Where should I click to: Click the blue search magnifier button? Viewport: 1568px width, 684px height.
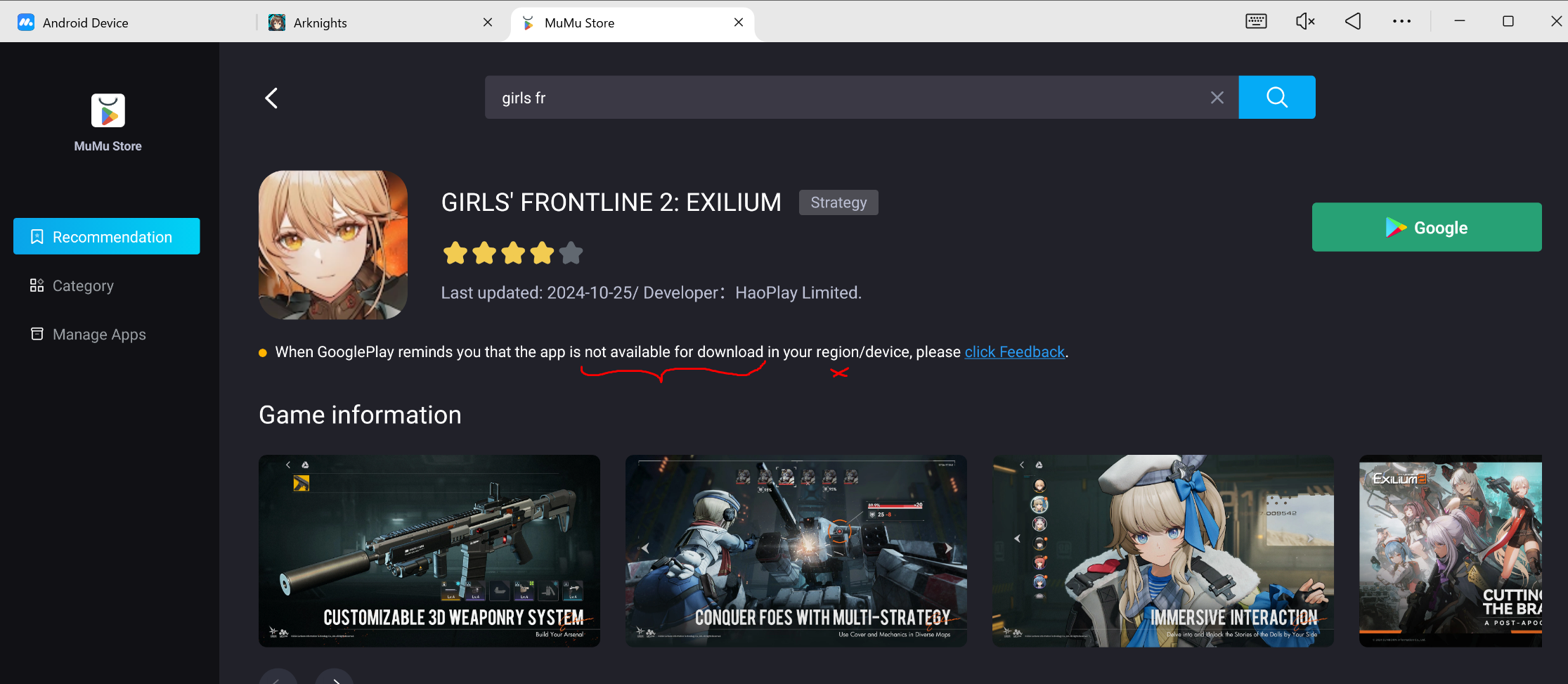(x=1277, y=97)
